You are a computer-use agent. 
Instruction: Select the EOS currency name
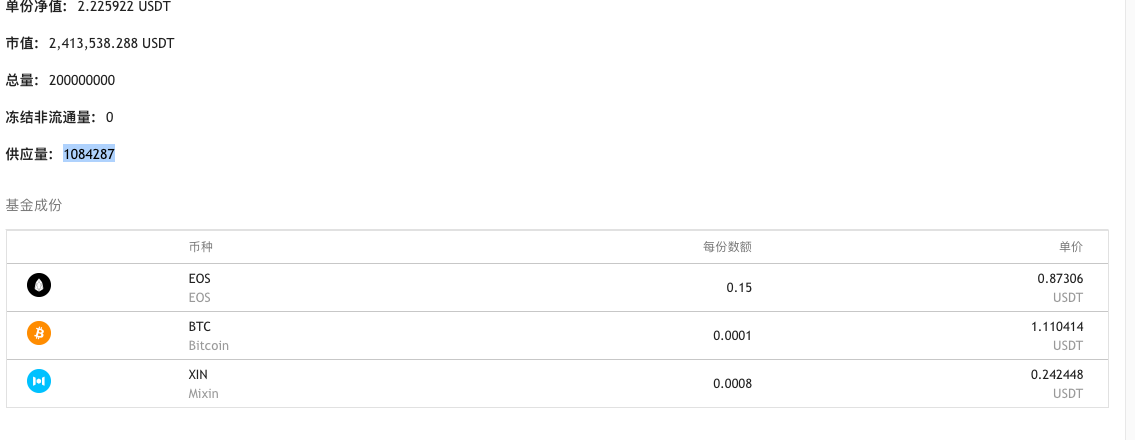click(x=200, y=279)
